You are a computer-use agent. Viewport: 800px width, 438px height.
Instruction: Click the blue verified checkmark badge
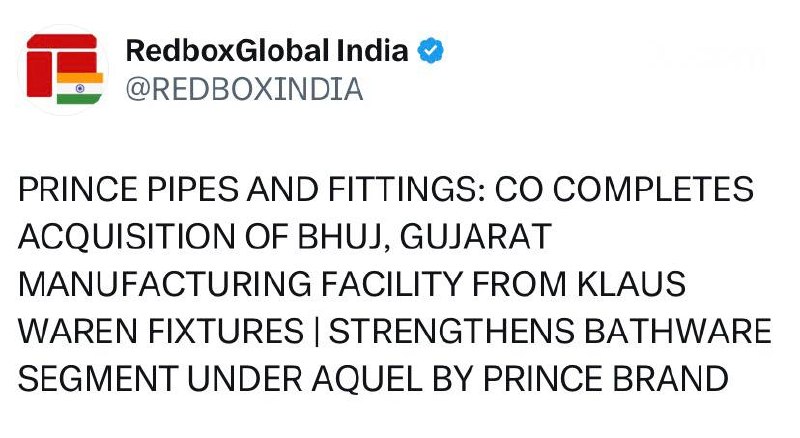click(x=431, y=51)
